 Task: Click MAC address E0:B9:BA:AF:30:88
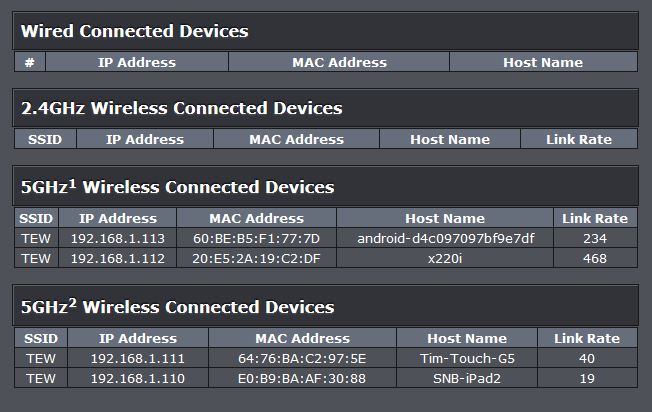[302, 378]
